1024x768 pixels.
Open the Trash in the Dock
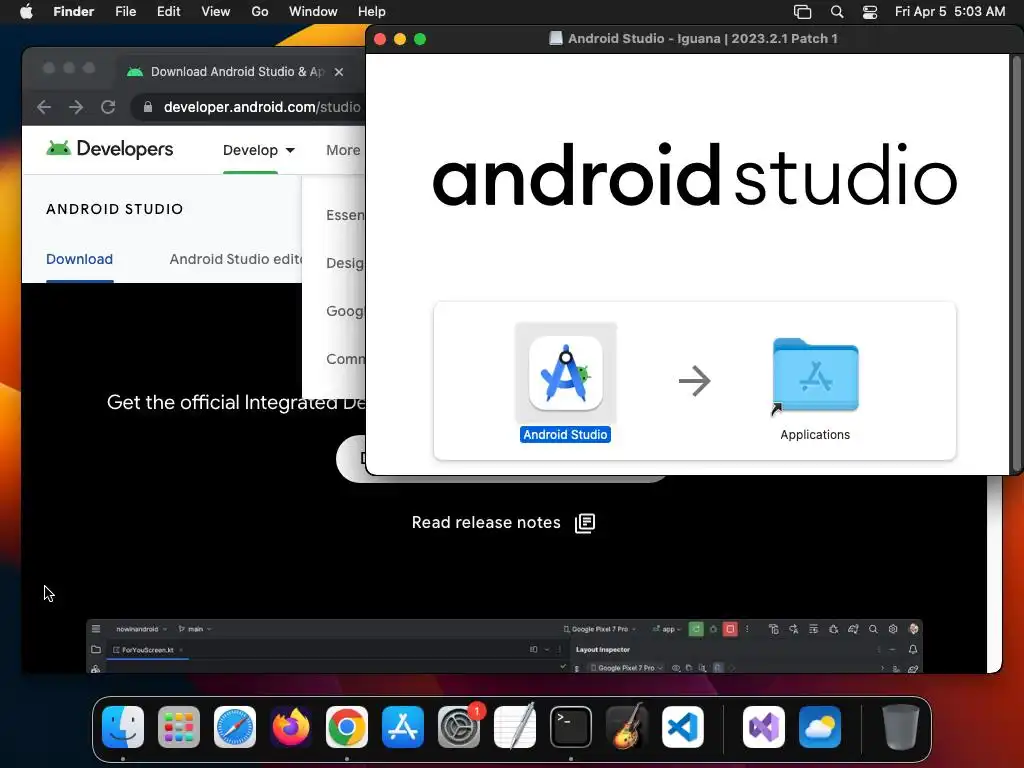[x=901, y=727]
